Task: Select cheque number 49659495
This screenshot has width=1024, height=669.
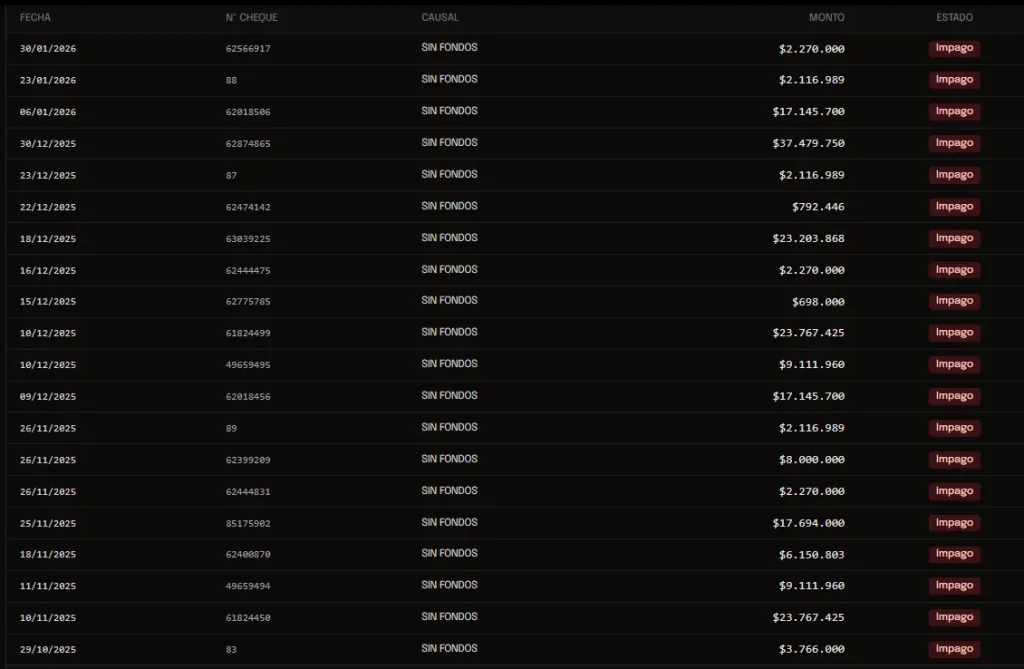Action: coord(248,365)
